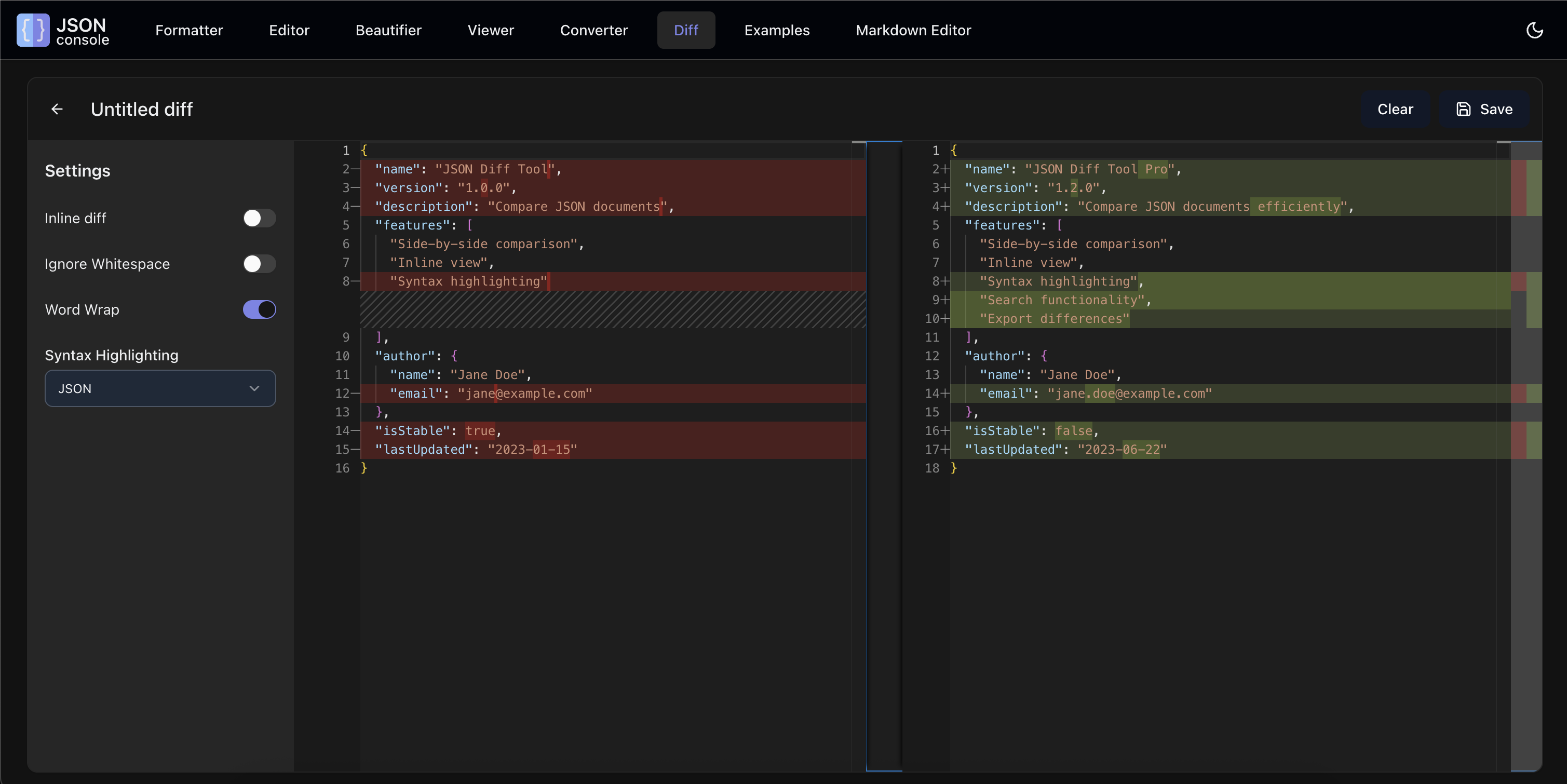Click "JSON Diff Tool Pro" text in right editor
The image size is (1567, 784).
[1100, 169]
